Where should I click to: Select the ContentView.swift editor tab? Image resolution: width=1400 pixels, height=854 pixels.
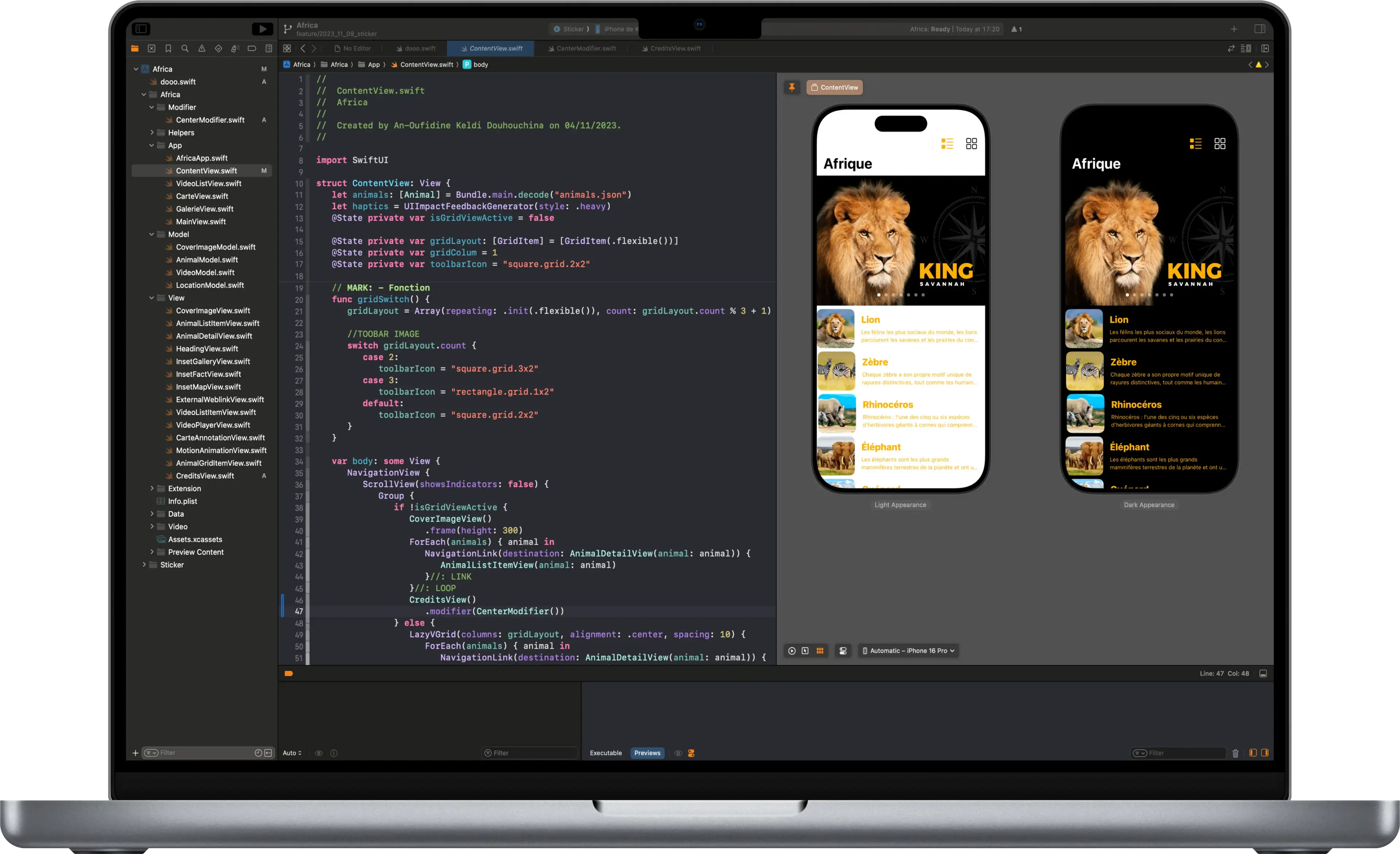[491, 48]
